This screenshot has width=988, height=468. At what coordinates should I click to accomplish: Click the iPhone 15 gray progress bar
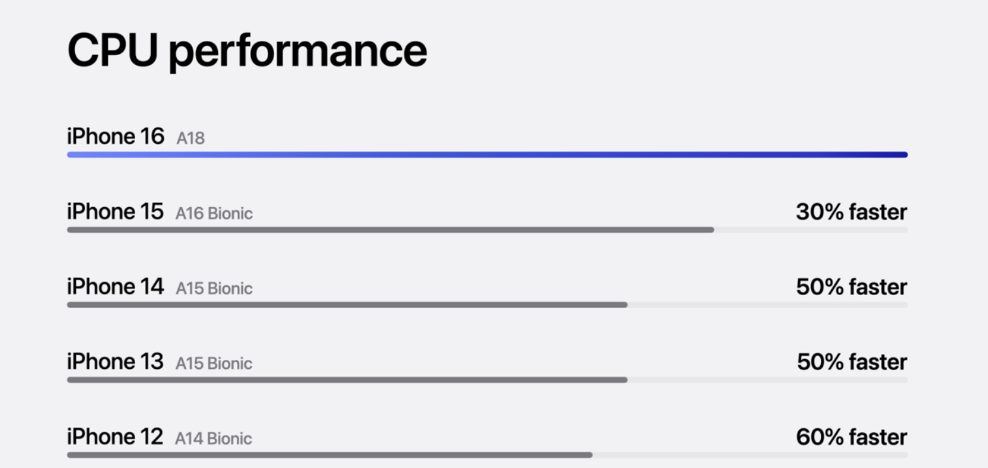390,230
